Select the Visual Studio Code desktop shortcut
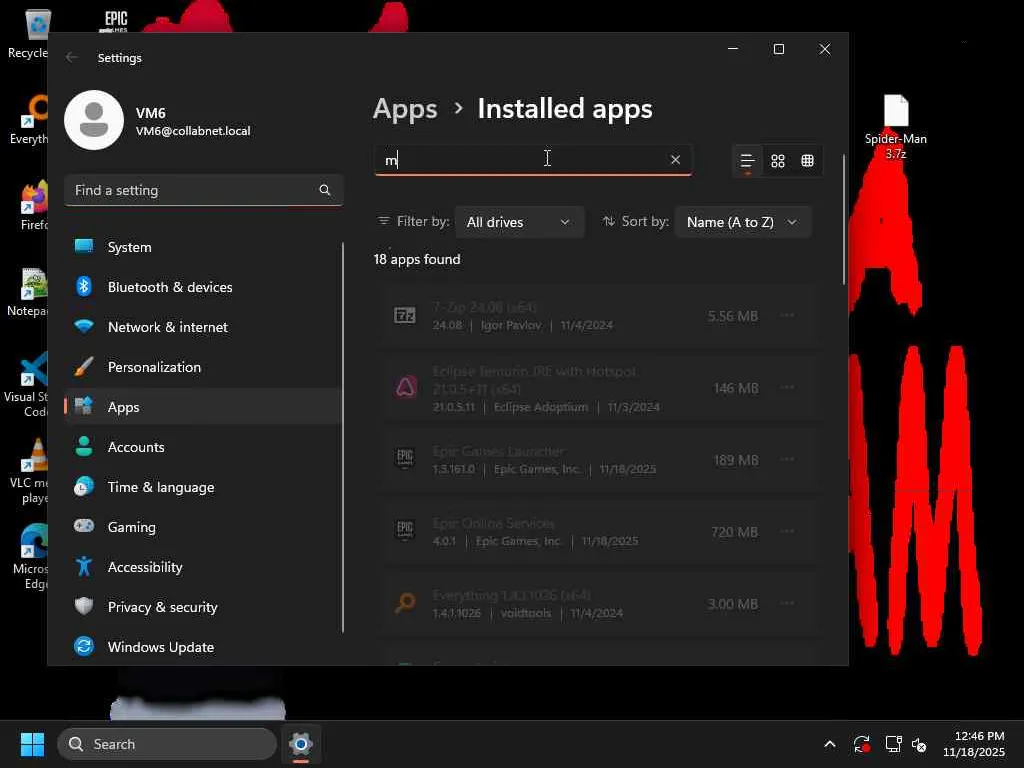This screenshot has height=768, width=1024. point(27,385)
